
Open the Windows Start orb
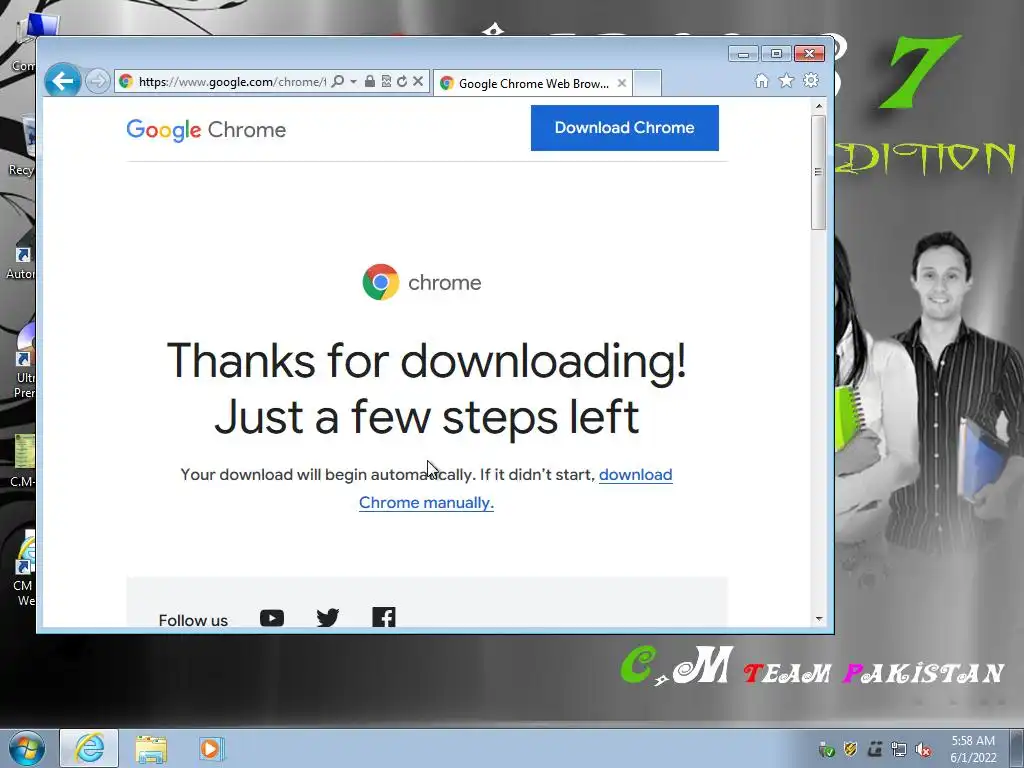click(27, 748)
